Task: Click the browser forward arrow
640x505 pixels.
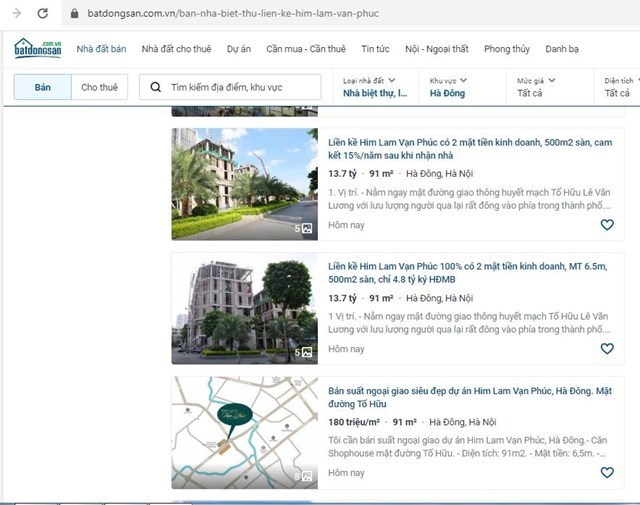Action: pyautogui.click(x=17, y=13)
